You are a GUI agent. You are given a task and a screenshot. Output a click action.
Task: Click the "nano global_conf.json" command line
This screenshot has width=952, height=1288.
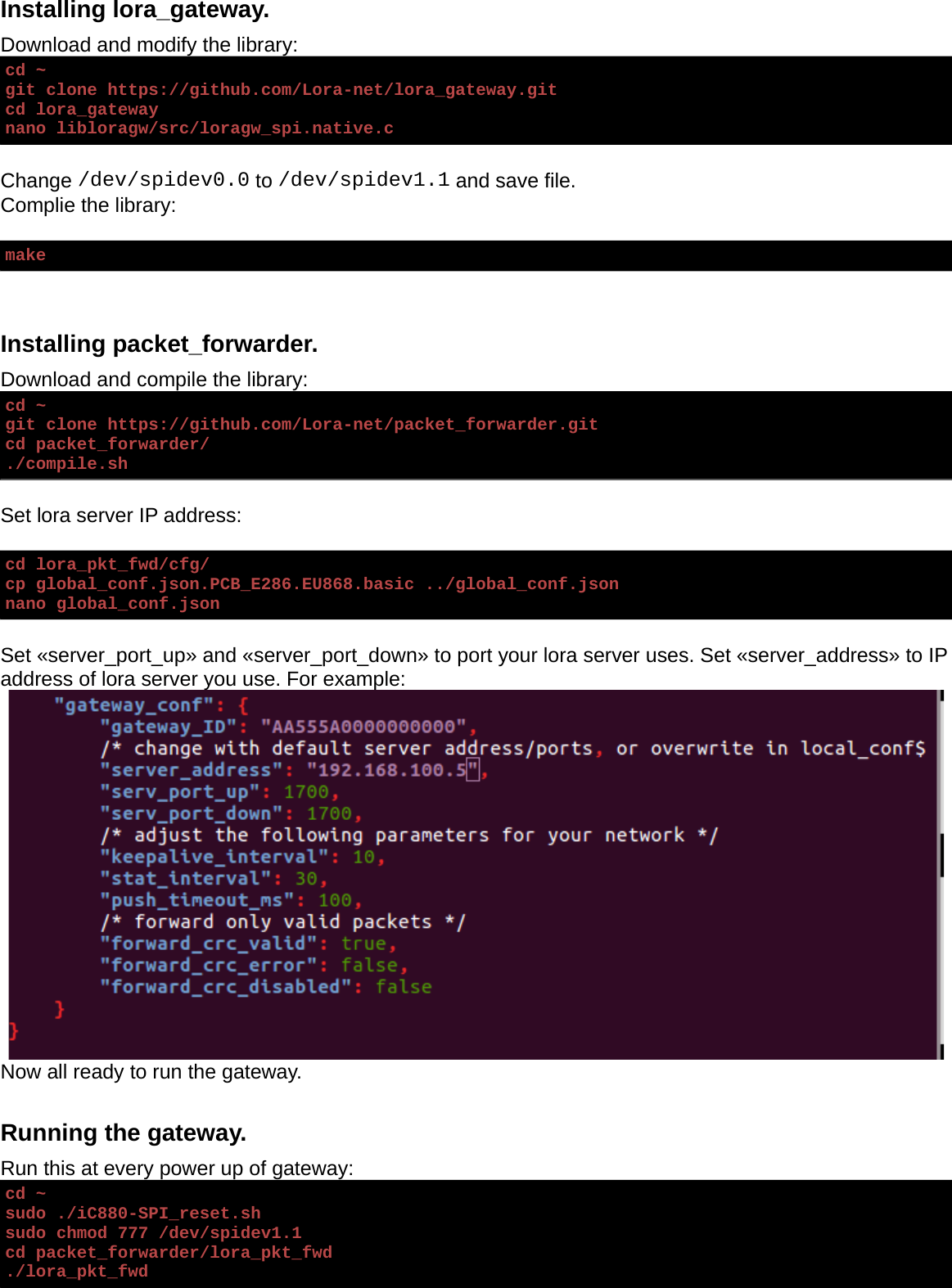point(112,604)
